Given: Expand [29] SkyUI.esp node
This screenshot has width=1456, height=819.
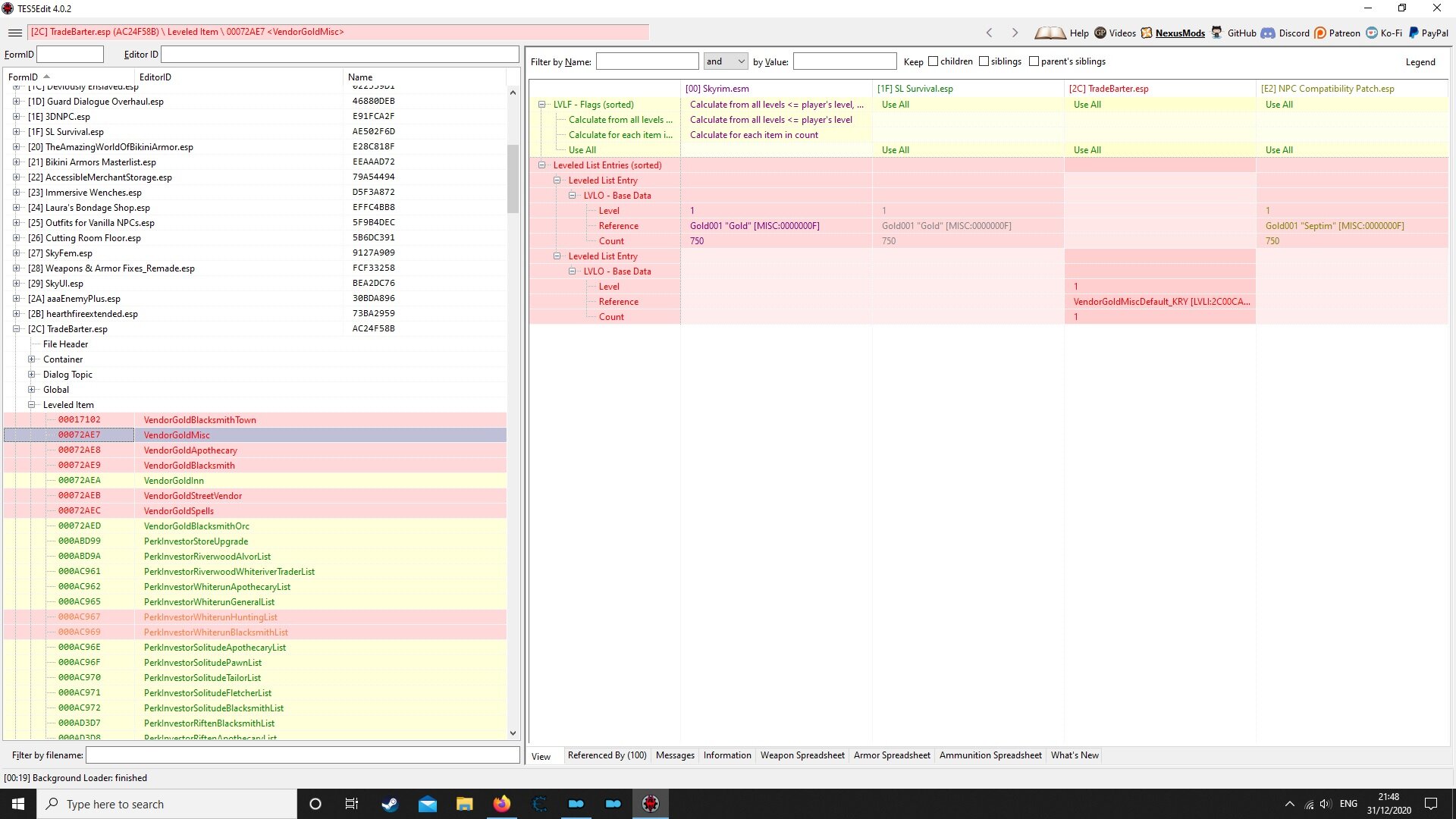Looking at the screenshot, I should pyautogui.click(x=16, y=284).
